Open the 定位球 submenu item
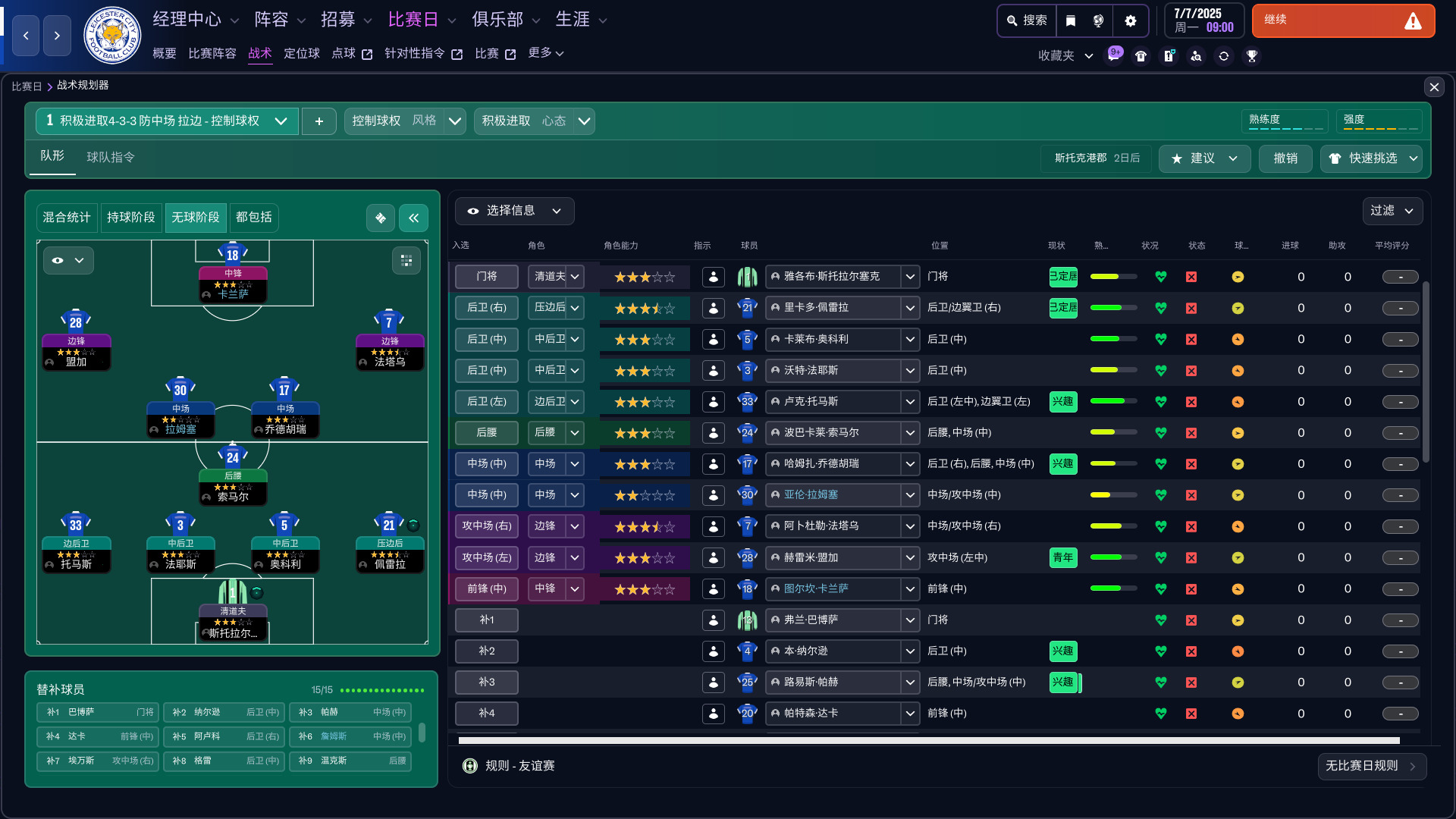The height and width of the screenshot is (819, 1456). [x=301, y=53]
